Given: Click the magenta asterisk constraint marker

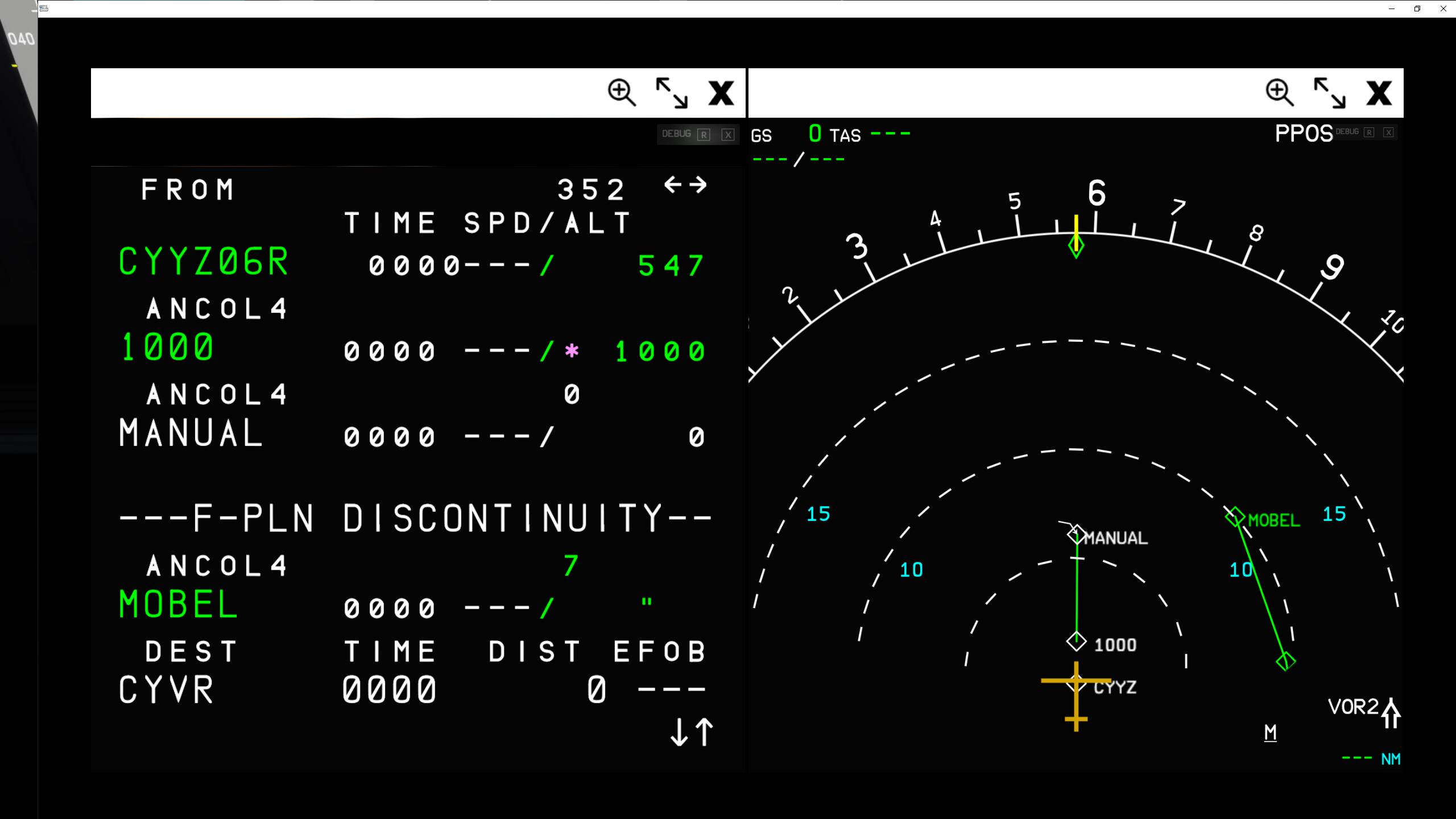Looking at the screenshot, I should click(x=572, y=351).
